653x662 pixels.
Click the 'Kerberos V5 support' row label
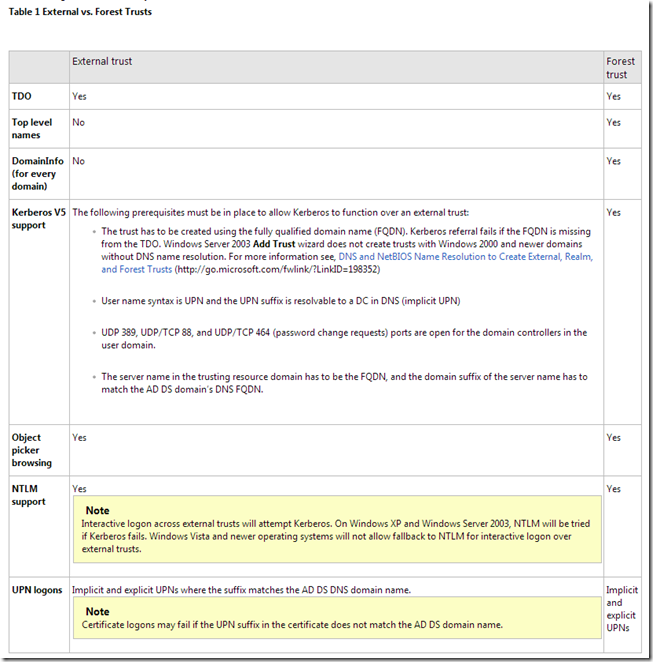39,219
